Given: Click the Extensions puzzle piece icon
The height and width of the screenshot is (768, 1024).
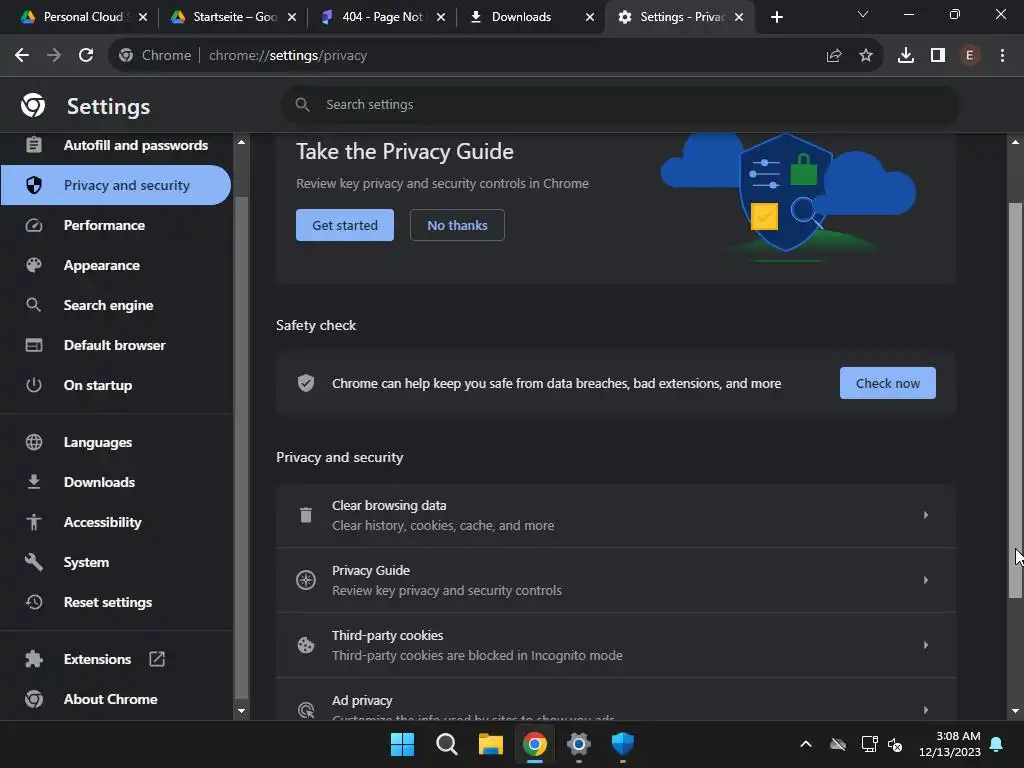Looking at the screenshot, I should point(34,659).
